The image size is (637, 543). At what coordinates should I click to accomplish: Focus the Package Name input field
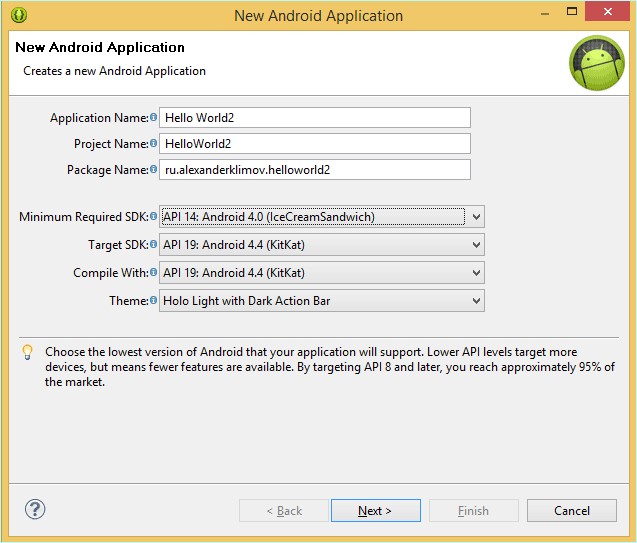tap(315, 169)
